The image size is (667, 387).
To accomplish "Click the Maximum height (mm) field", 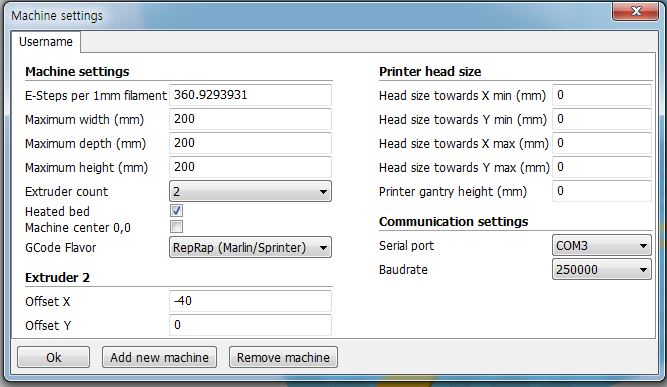I will (x=250, y=167).
